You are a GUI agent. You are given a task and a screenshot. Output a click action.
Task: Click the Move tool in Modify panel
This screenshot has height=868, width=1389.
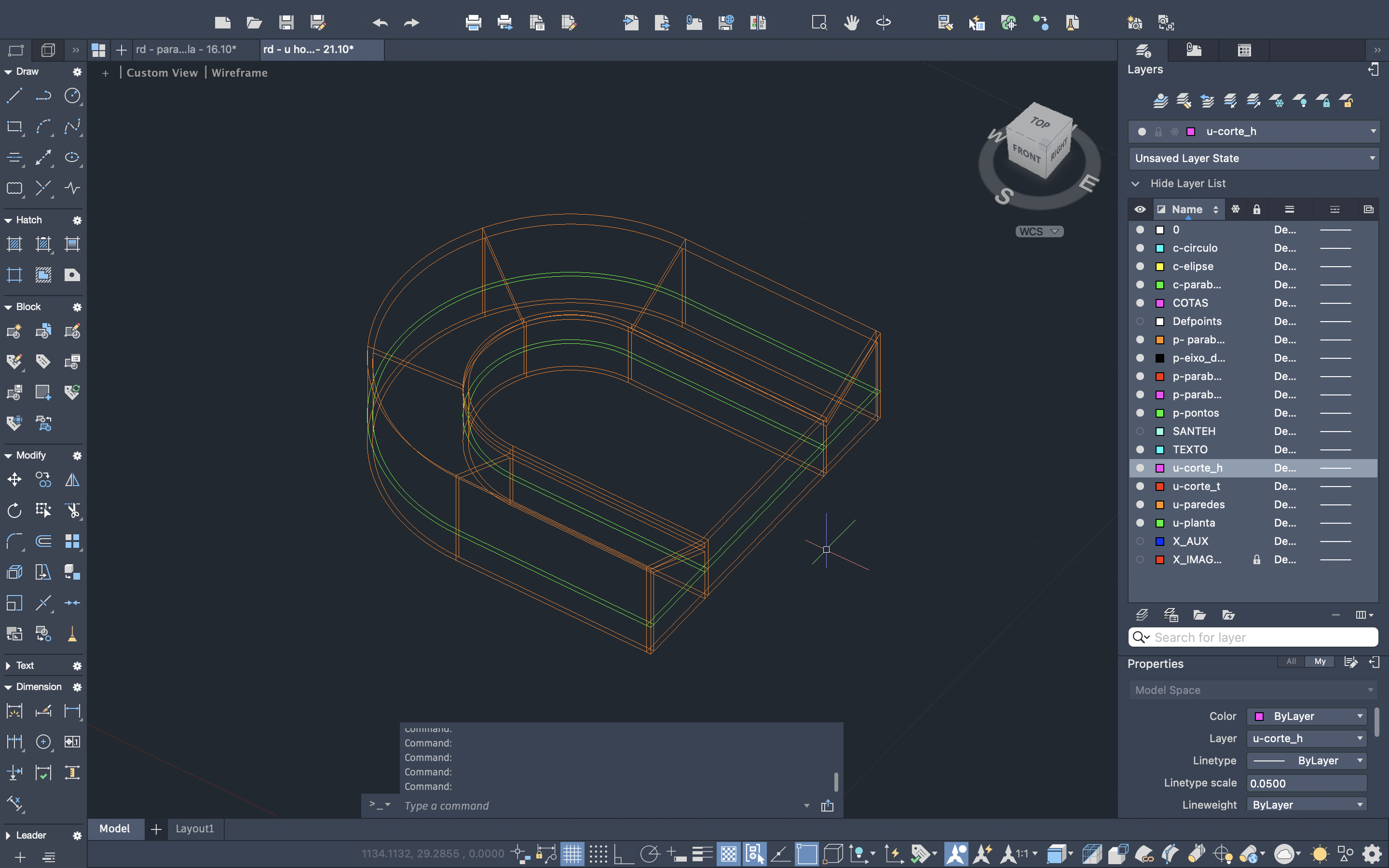coord(14,479)
